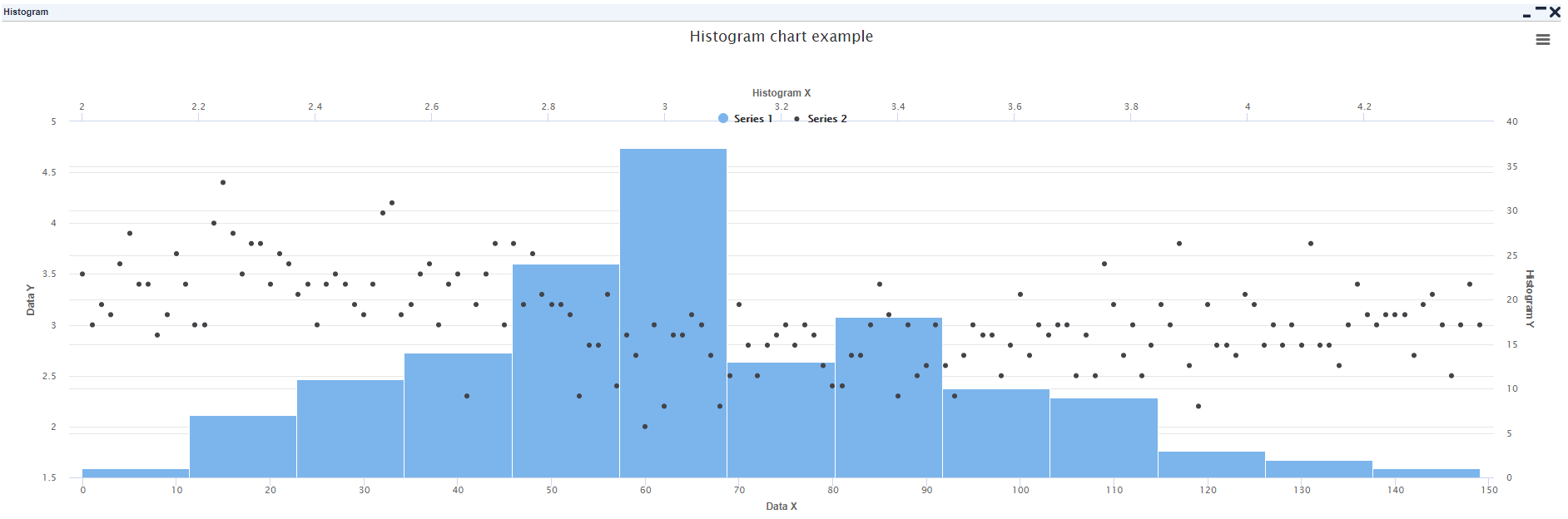Click the lowest scatter point on chart

pos(645,427)
